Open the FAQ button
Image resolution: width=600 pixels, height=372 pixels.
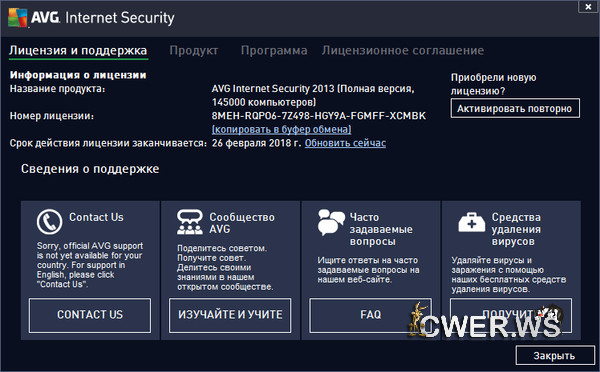point(370,315)
